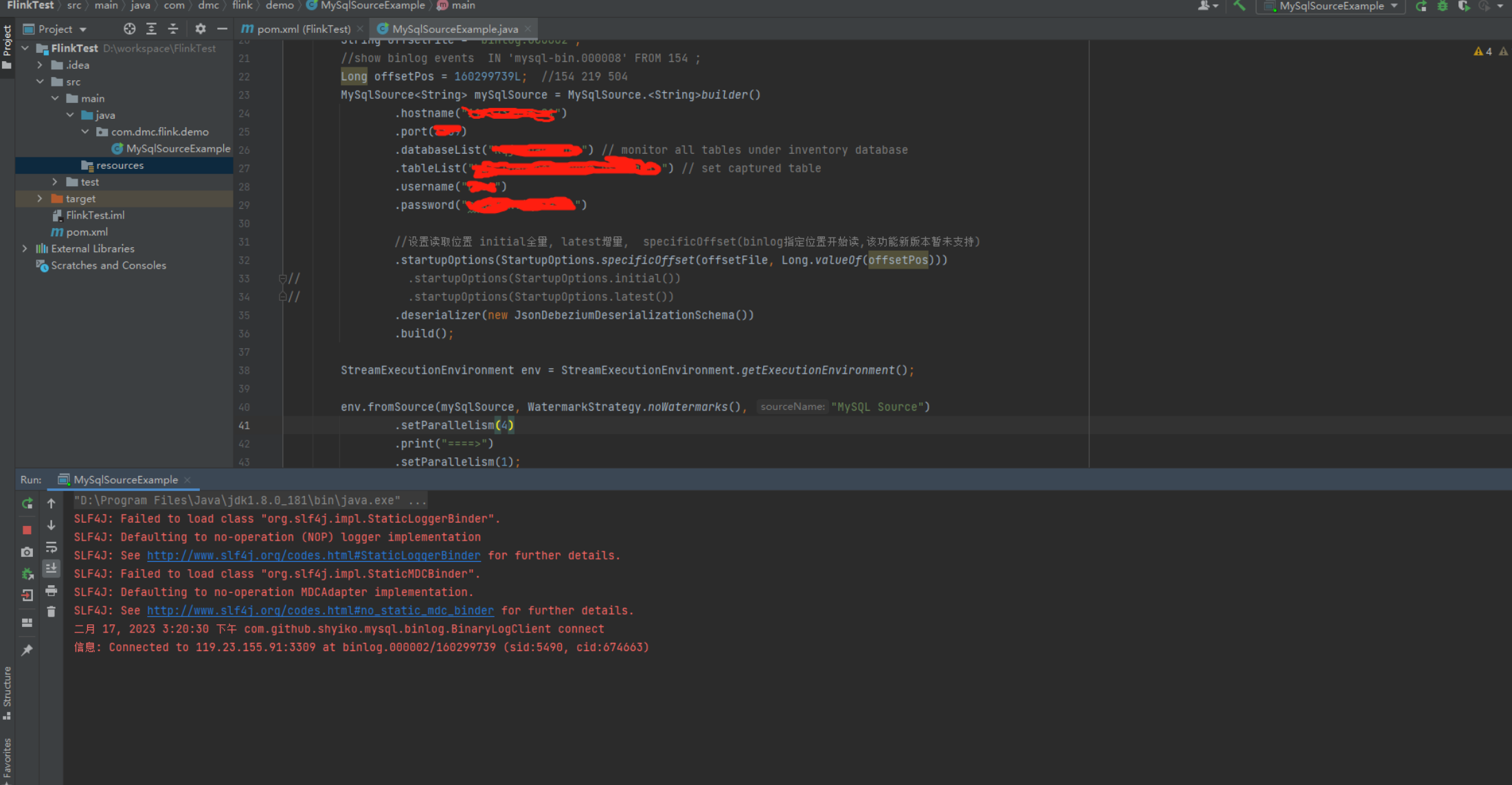Open the Project tool window side tab
The image size is (1512, 785).
(x=7, y=47)
